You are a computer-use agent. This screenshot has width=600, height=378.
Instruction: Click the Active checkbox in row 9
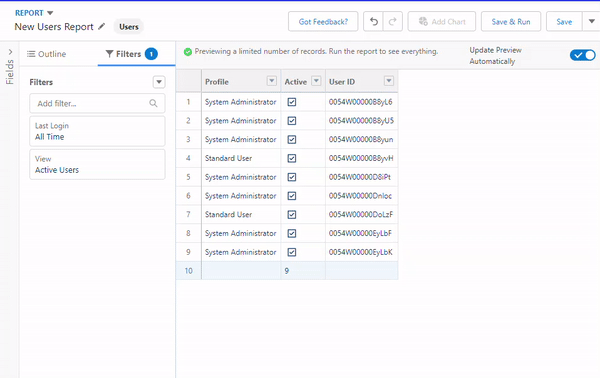pos(292,252)
